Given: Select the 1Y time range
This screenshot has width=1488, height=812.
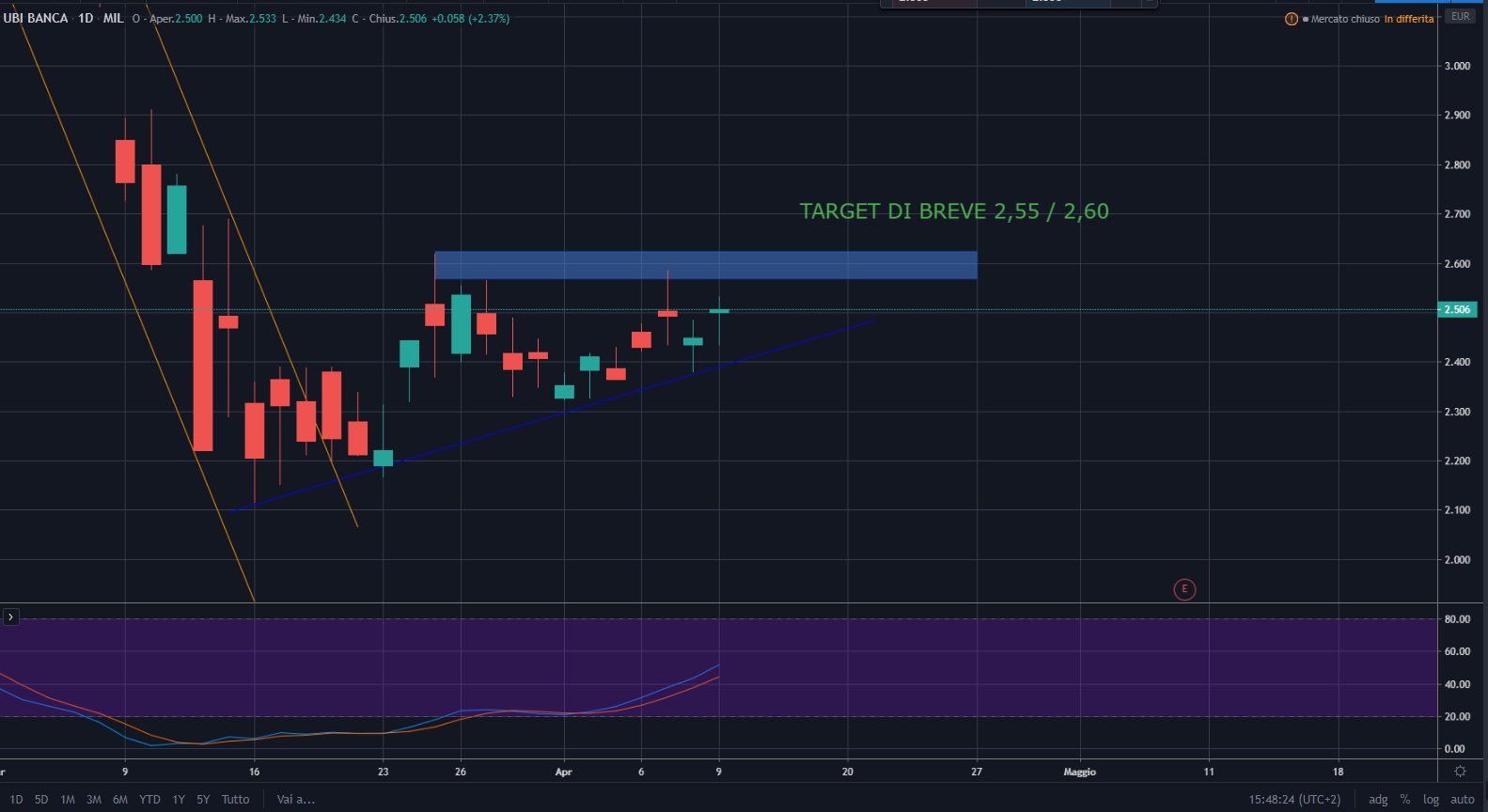Looking at the screenshot, I should pos(179,800).
